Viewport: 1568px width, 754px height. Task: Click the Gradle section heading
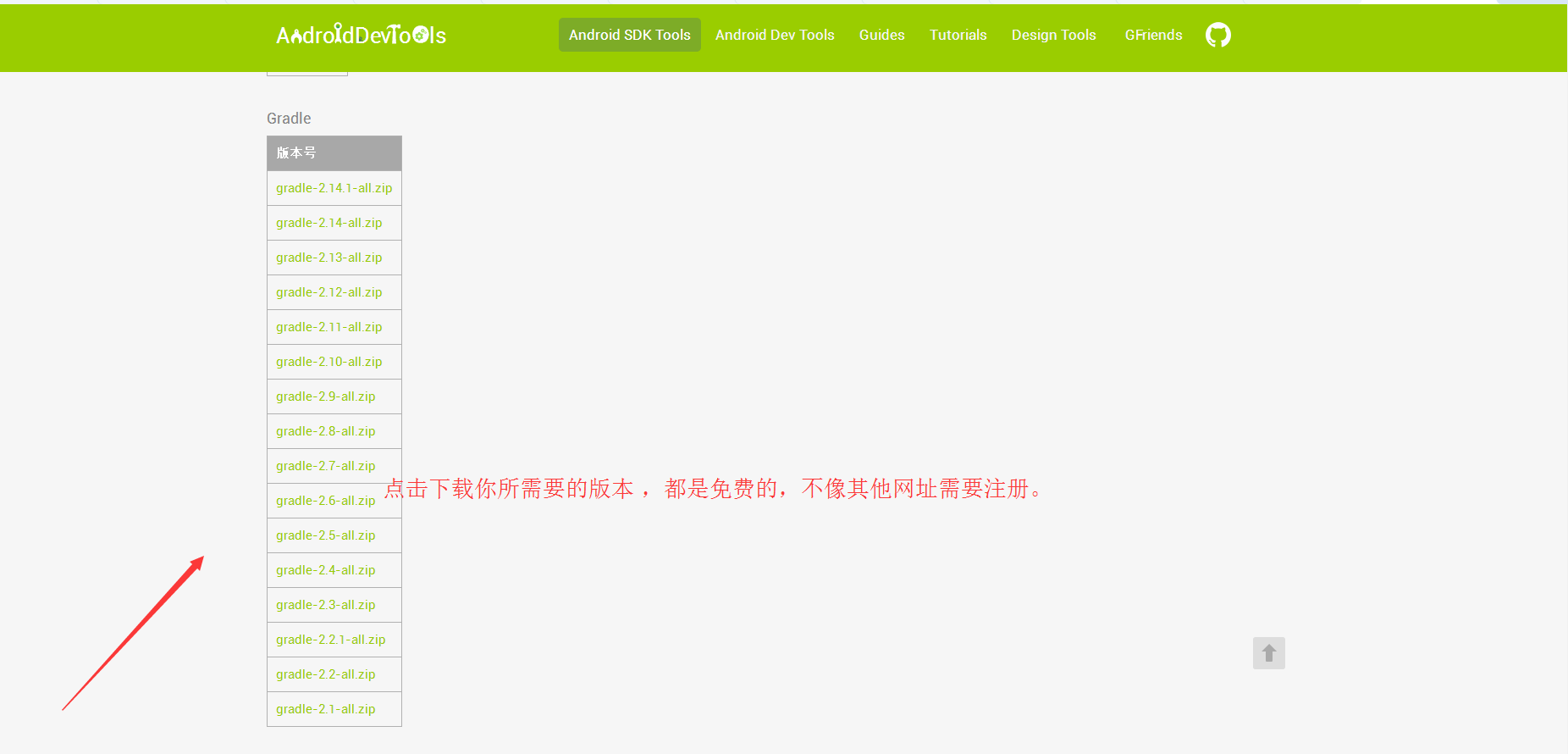tap(289, 119)
